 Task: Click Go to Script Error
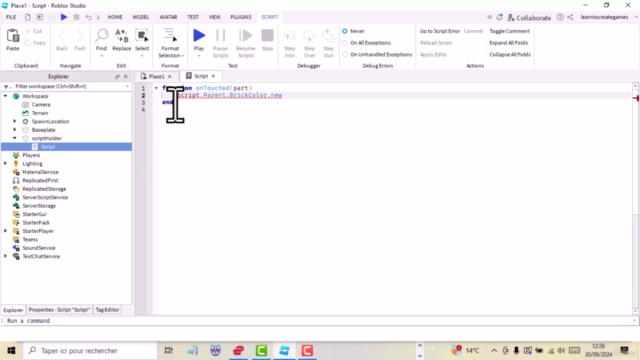[x=440, y=31]
